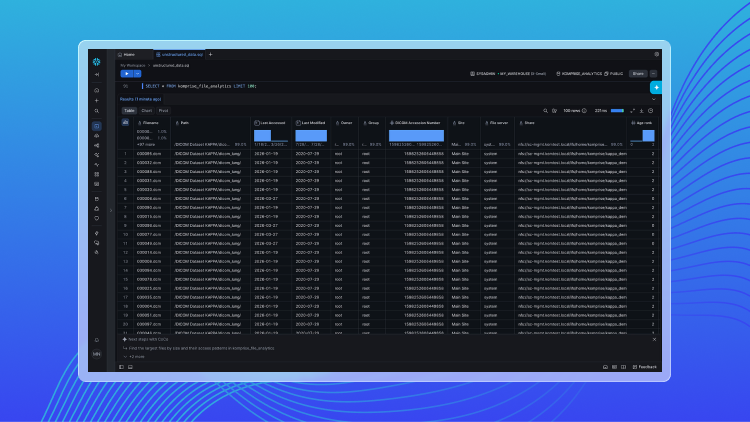Click the Owner column header
The width and height of the screenshot is (750, 422).
[346, 123]
